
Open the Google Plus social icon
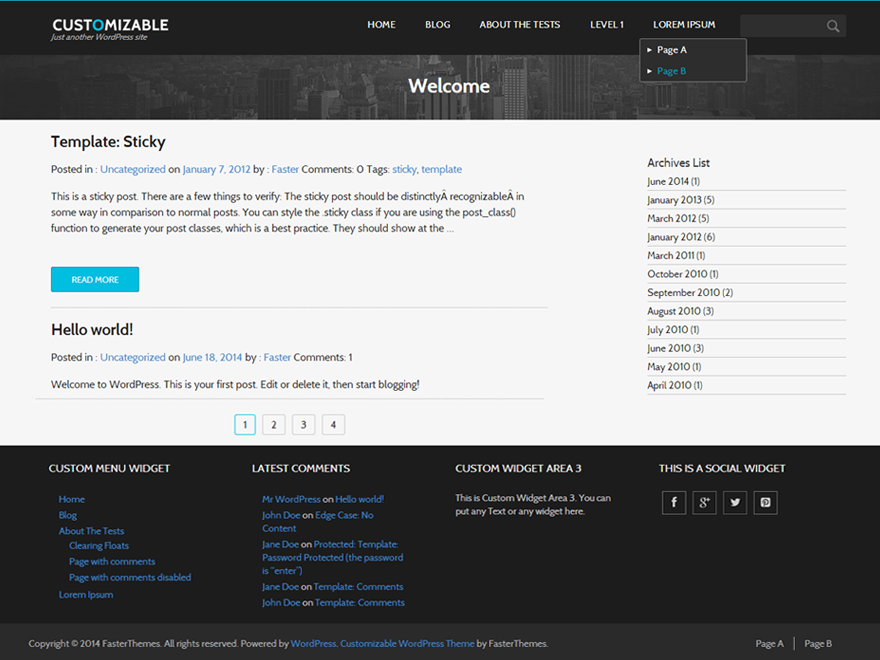tap(704, 502)
